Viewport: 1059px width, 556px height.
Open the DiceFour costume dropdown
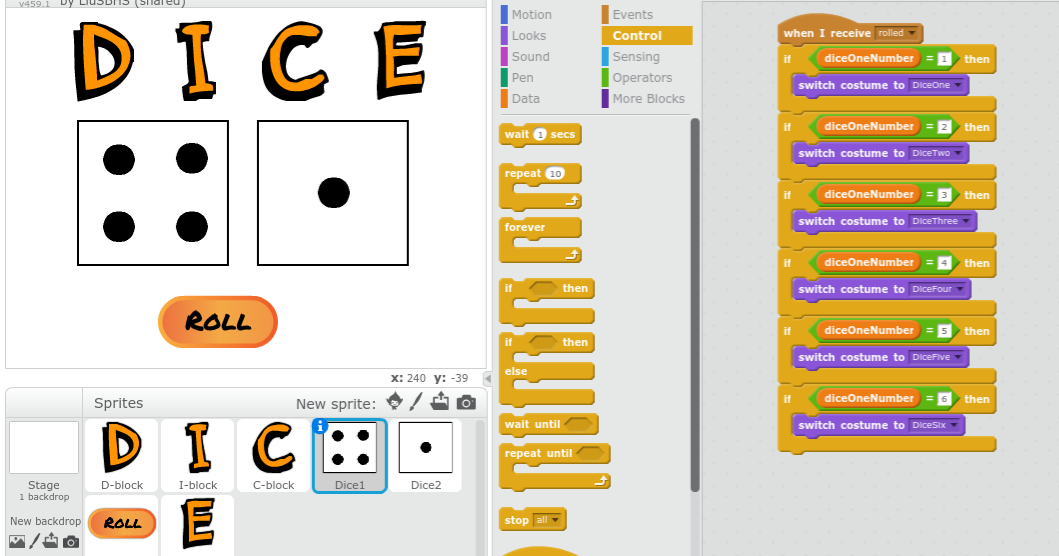(937, 289)
